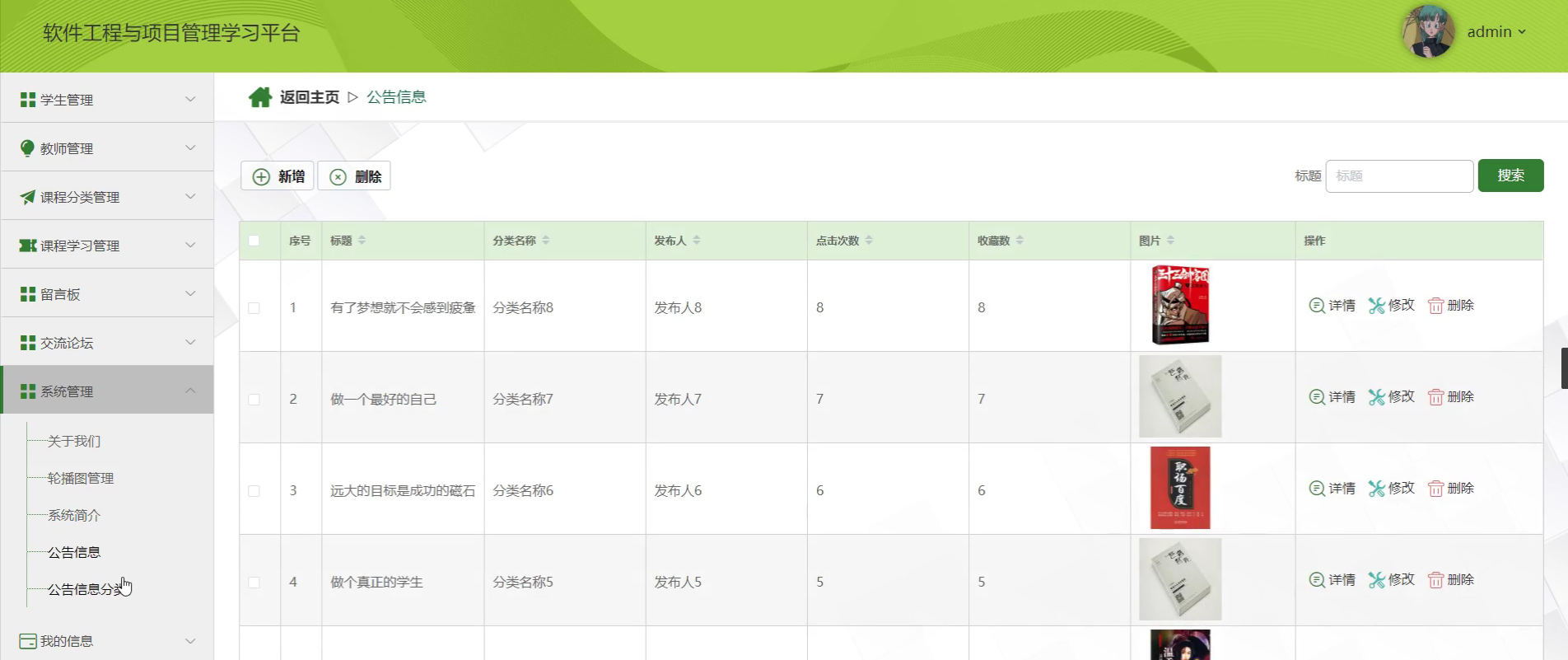Toggle the select-all checkbox in table header
The height and width of the screenshot is (660, 1568).
(x=254, y=241)
